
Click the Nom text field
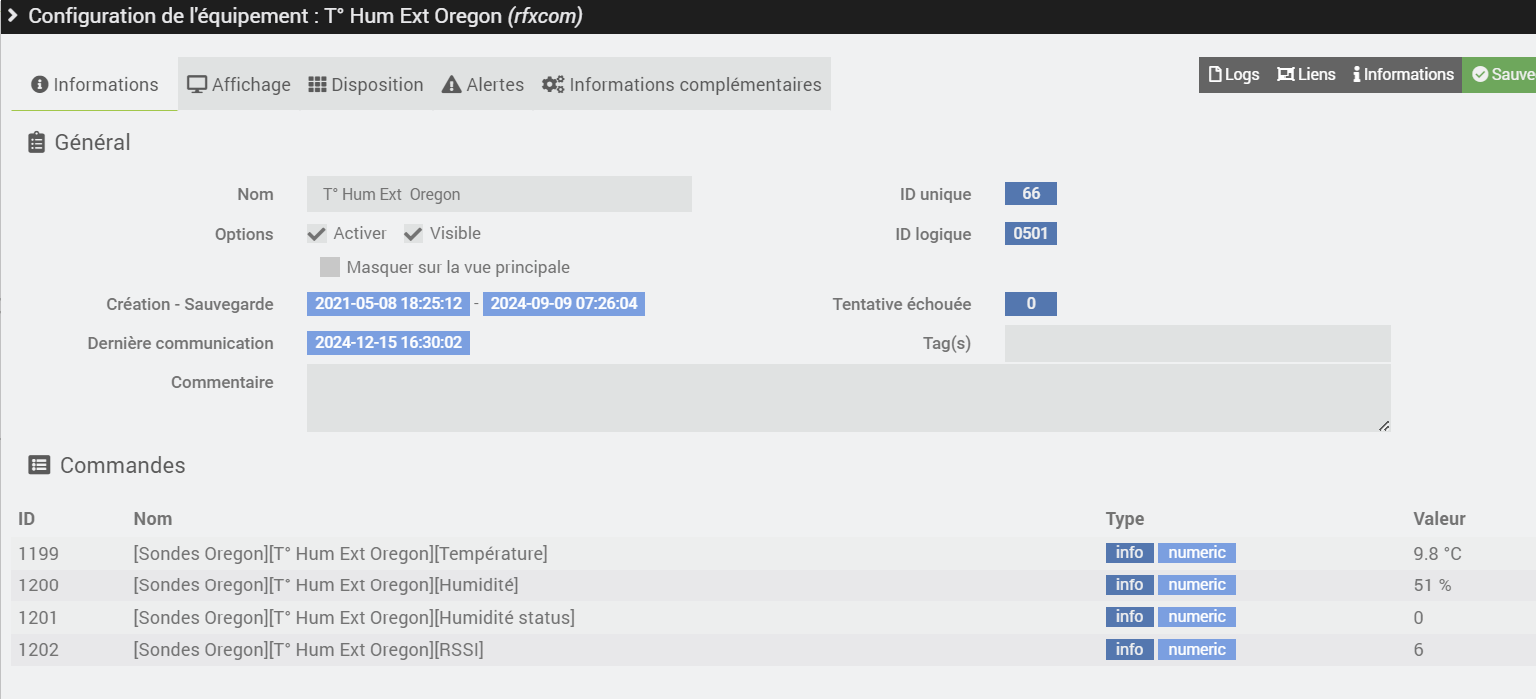pyautogui.click(x=499, y=194)
